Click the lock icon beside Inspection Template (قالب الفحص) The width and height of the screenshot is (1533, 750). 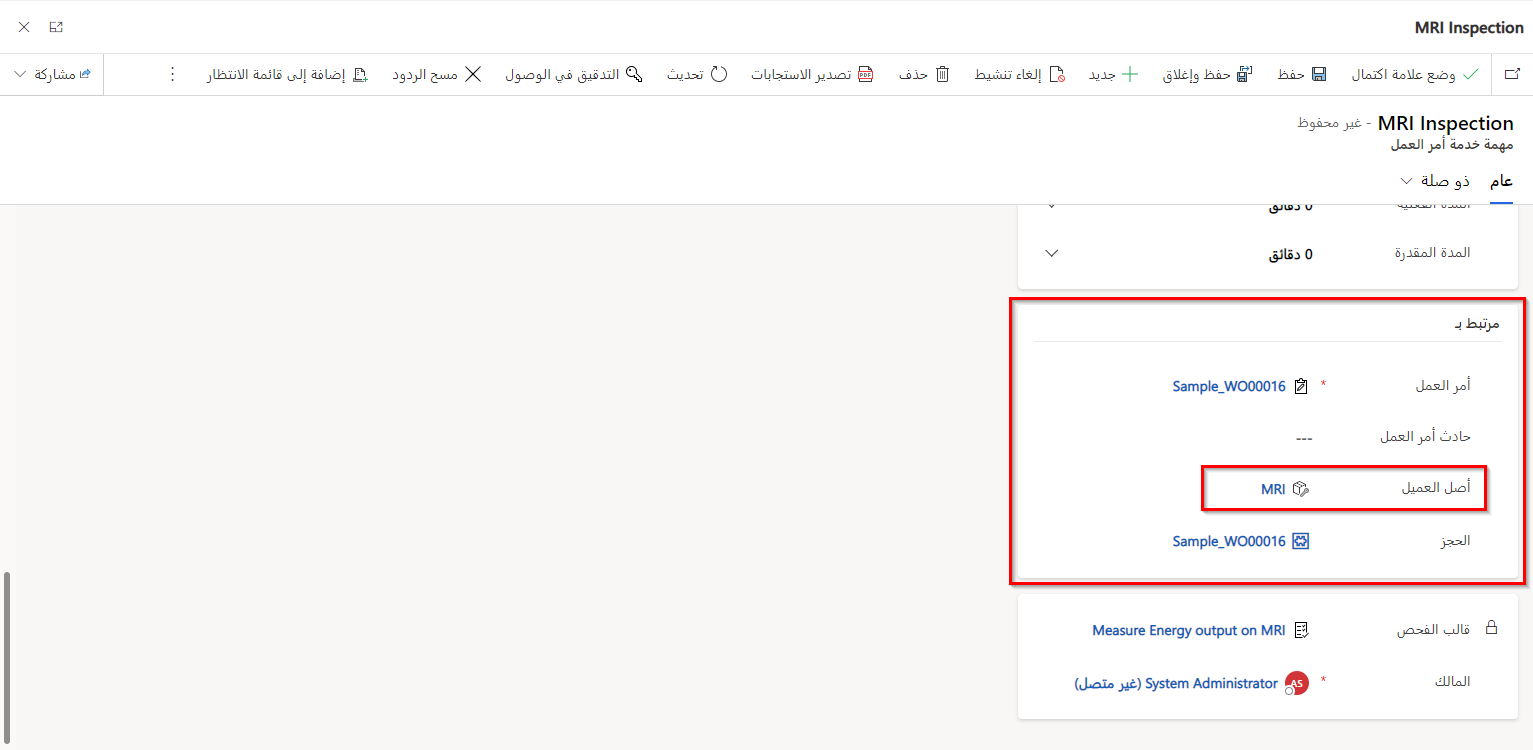point(1491,628)
